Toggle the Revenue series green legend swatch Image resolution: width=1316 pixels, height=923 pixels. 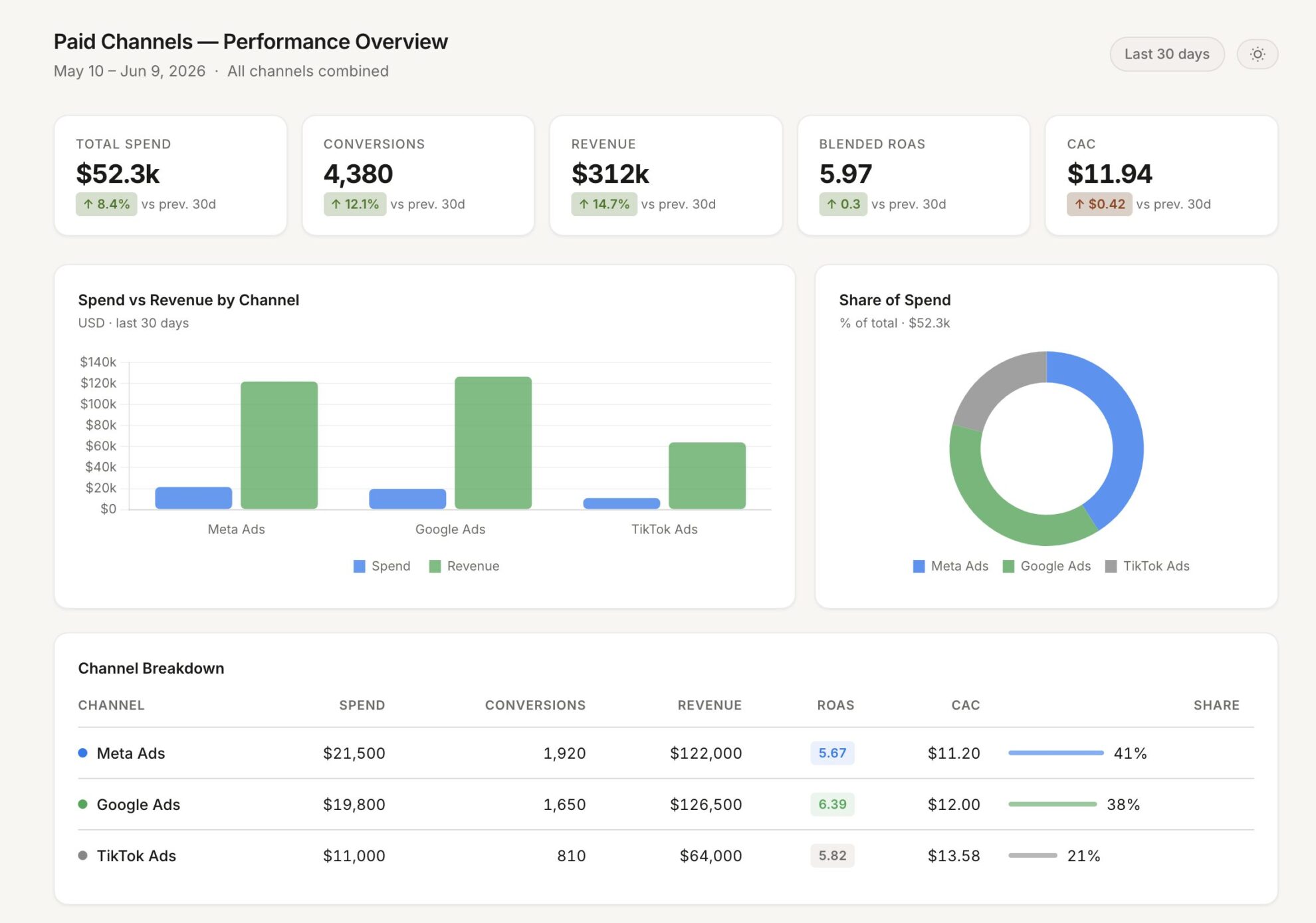[435, 566]
